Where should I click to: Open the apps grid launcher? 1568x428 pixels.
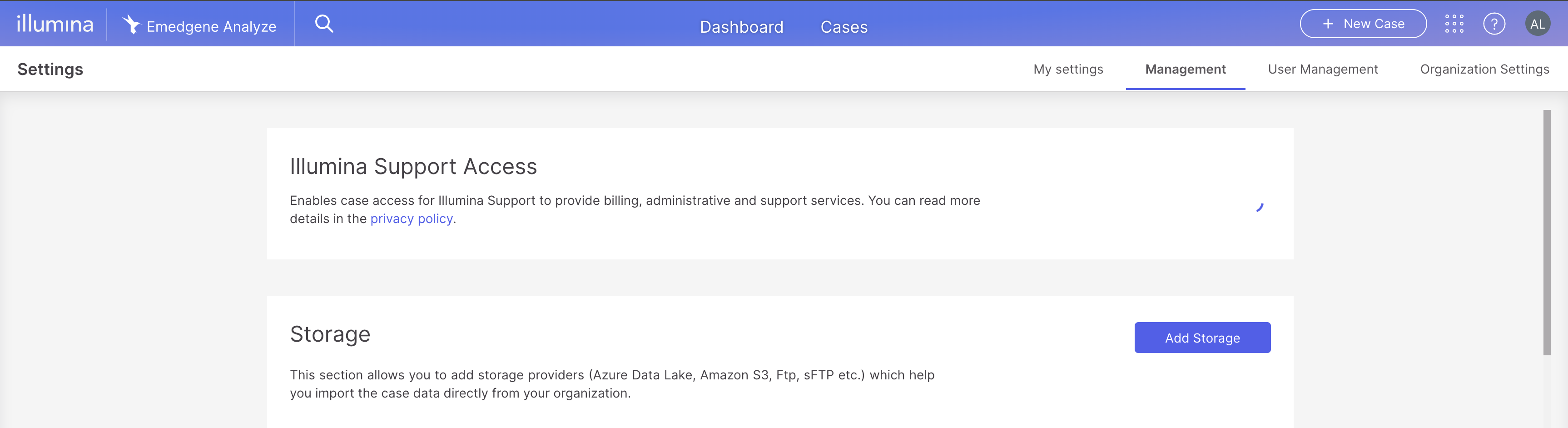click(x=1454, y=25)
